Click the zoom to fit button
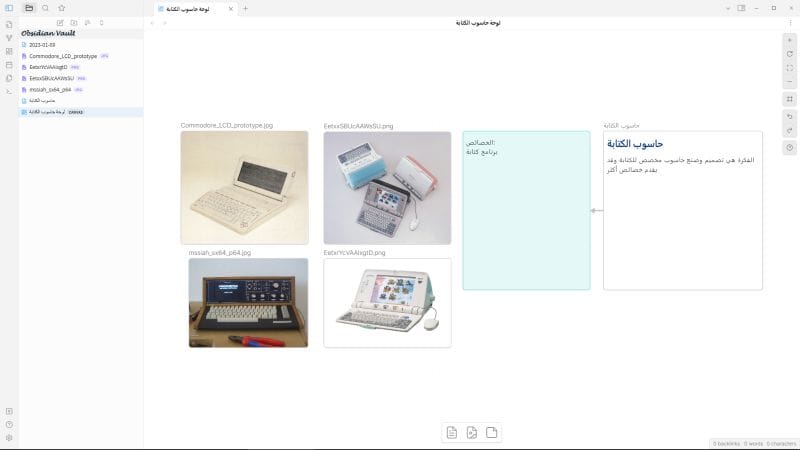800x450 pixels. click(789, 67)
